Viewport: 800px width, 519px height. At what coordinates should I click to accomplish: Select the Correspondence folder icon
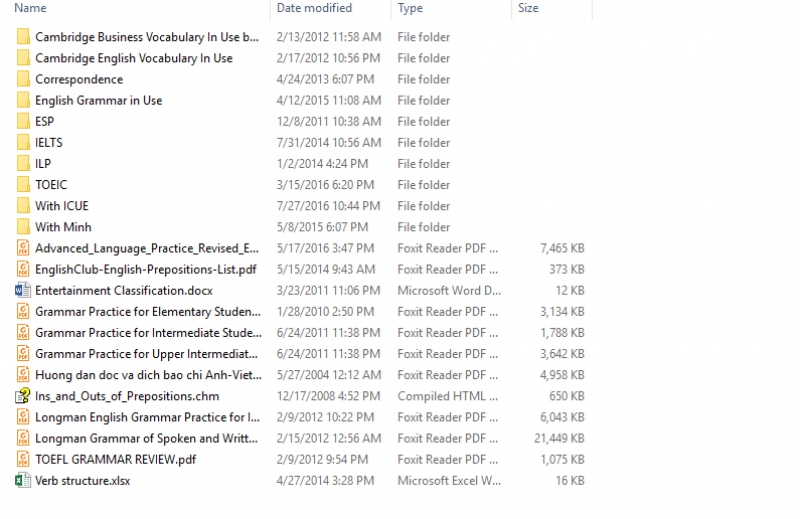coord(23,79)
